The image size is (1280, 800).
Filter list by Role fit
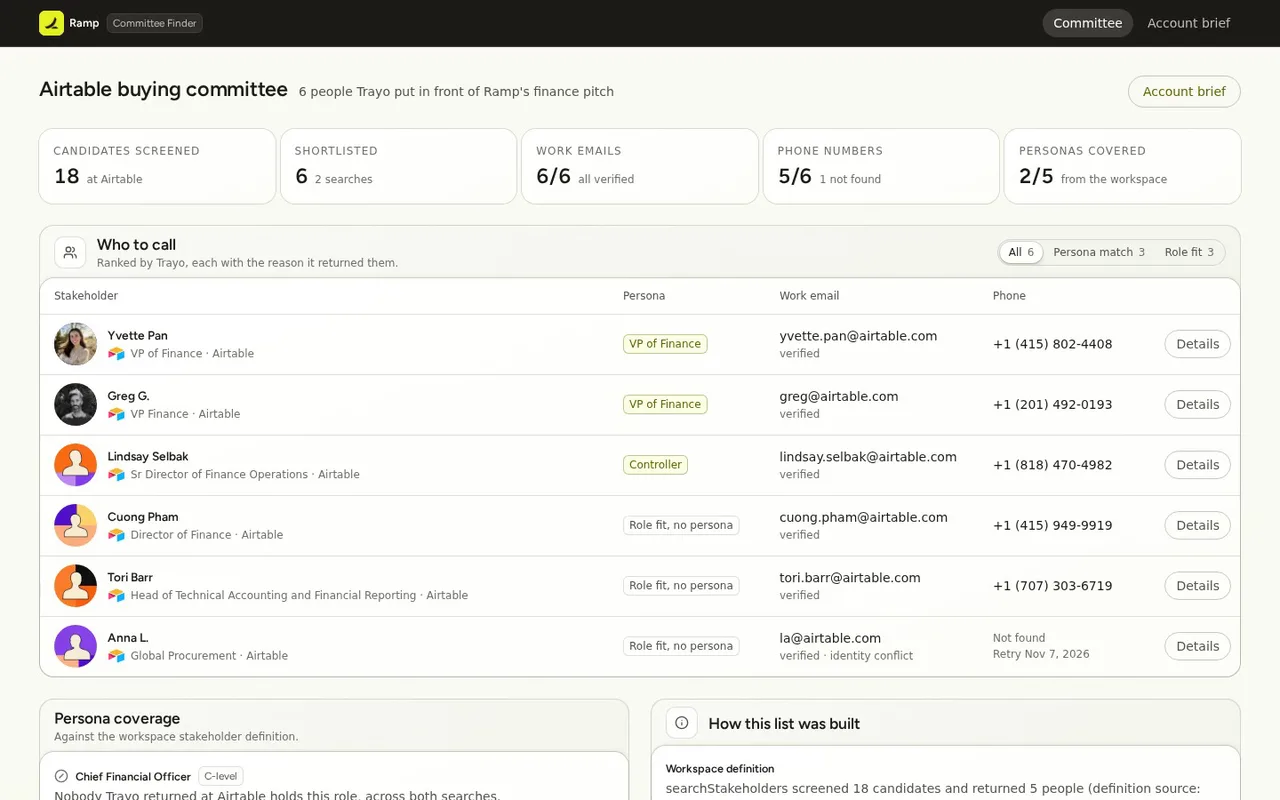pyautogui.click(x=1189, y=252)
